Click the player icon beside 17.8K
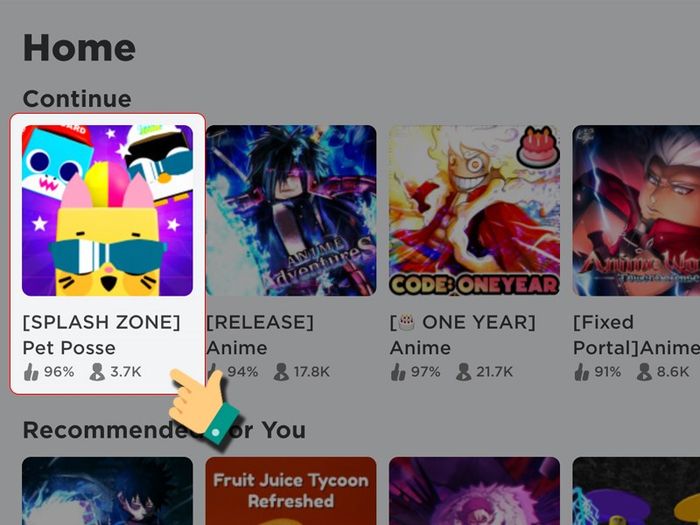Viewport: 700px width, 525px height. (281, 371)
